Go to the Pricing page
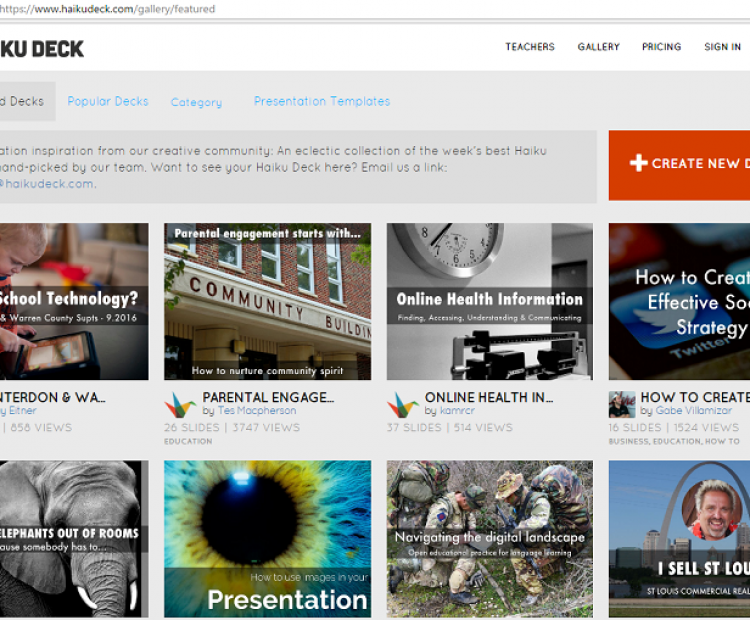Image resolution: width=750 pixels, height=620 pixels. 661,47
